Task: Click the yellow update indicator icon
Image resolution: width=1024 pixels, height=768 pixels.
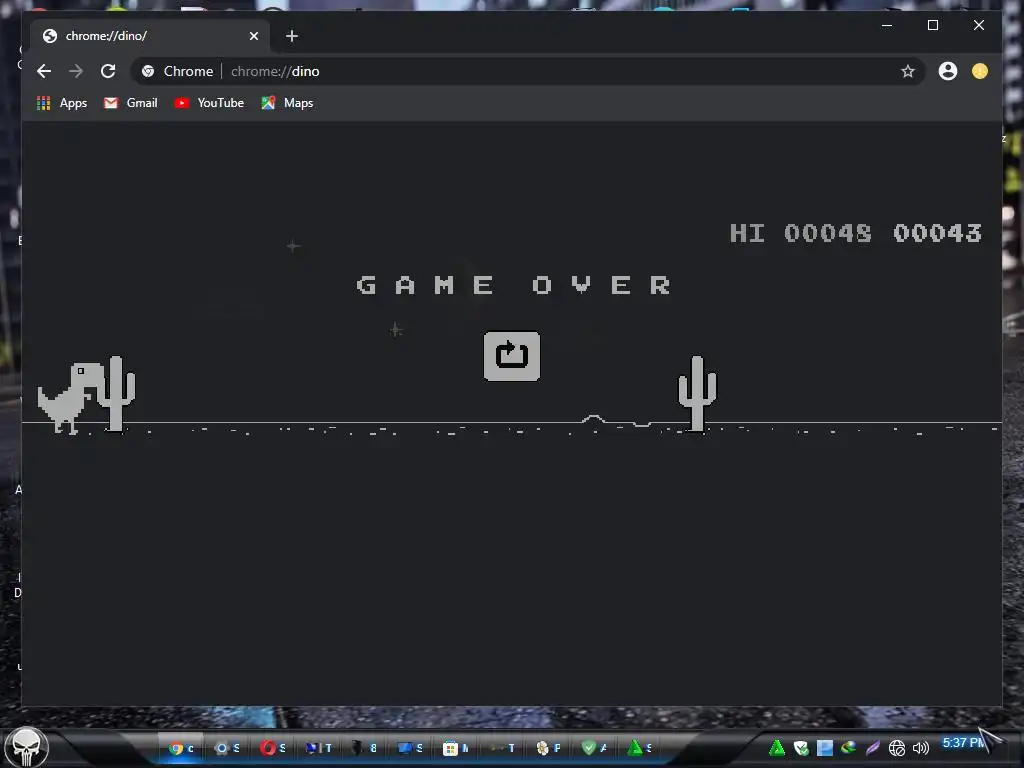Action: pos(980,71)
